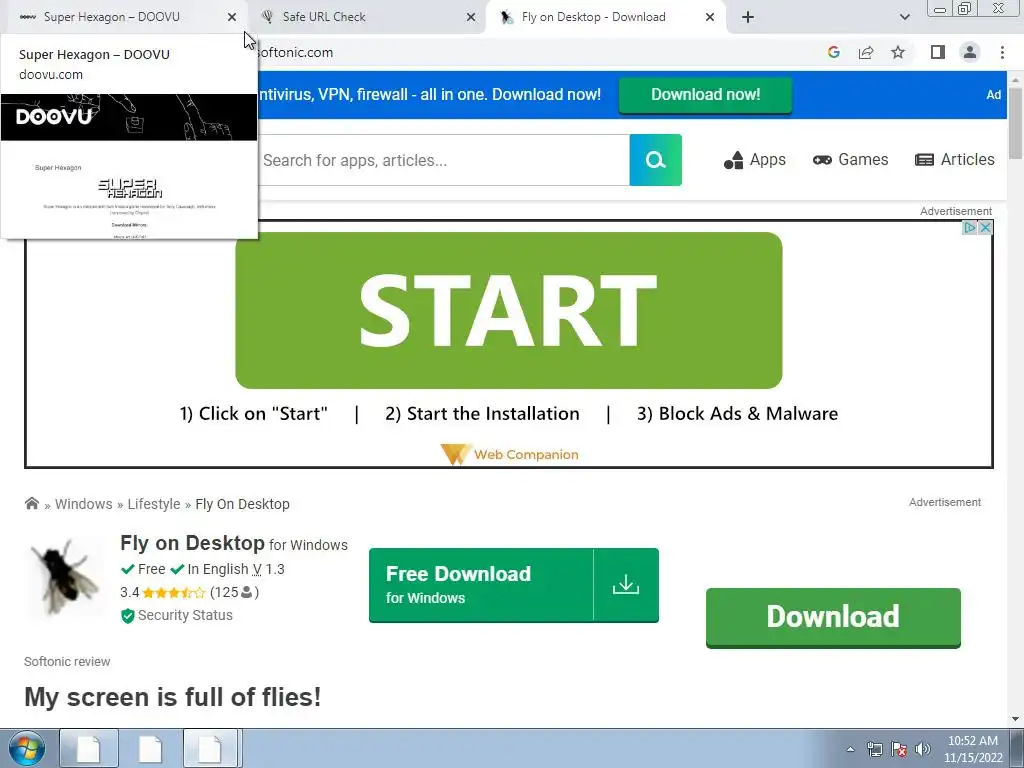Screen dimensions: 1024x768
Task: Click the (125) user reviews count
Action: pos(234,592)
